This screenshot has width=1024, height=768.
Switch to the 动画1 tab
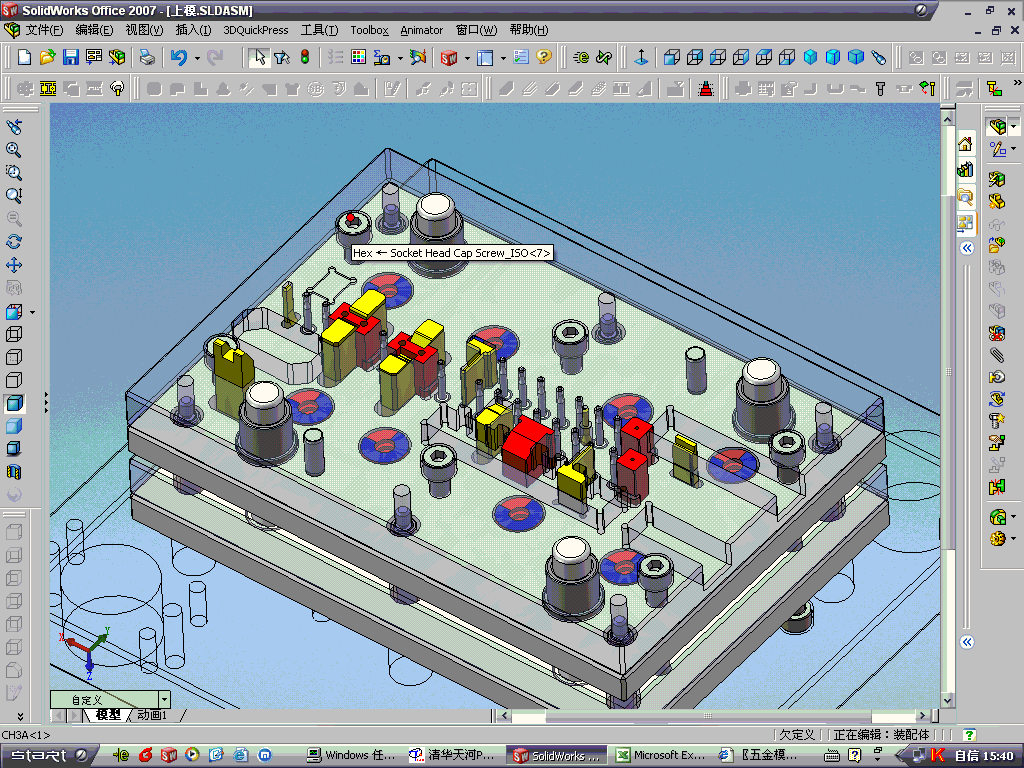pyautogui.click(x=152, y=715)
